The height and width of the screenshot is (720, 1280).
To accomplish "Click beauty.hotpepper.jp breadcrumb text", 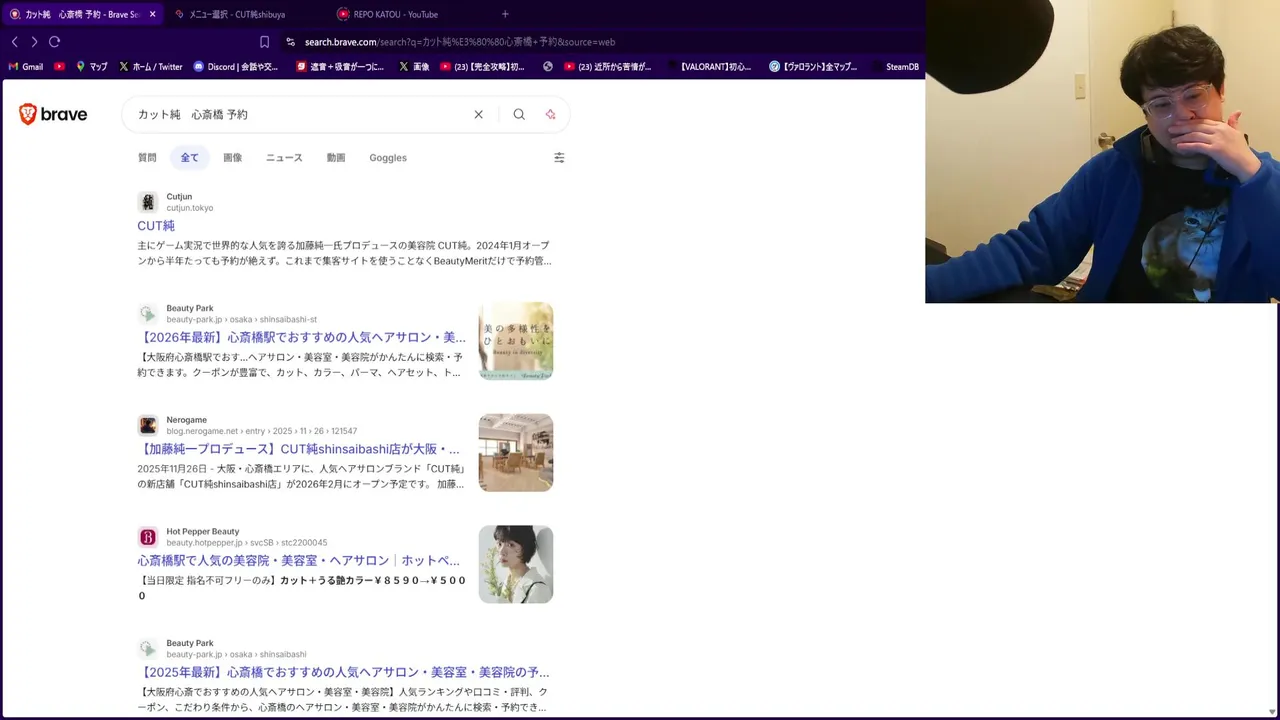I will coord(247,543).
